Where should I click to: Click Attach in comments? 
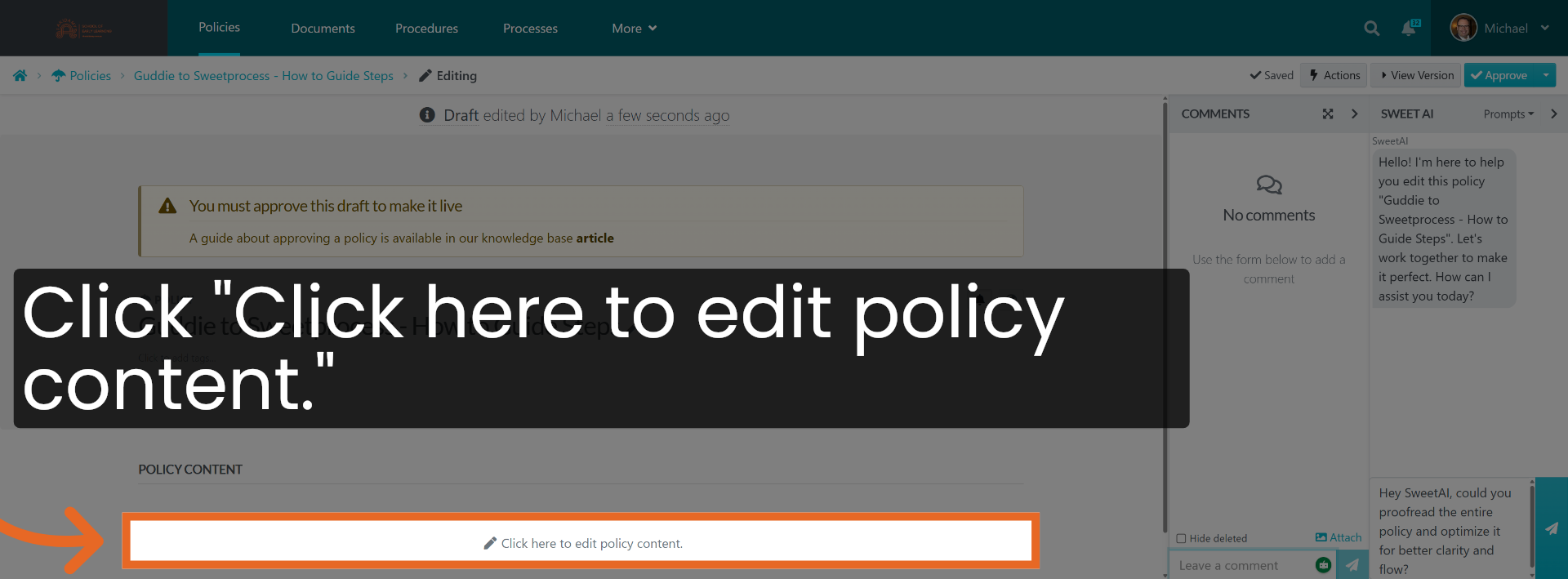[1339, 537]
